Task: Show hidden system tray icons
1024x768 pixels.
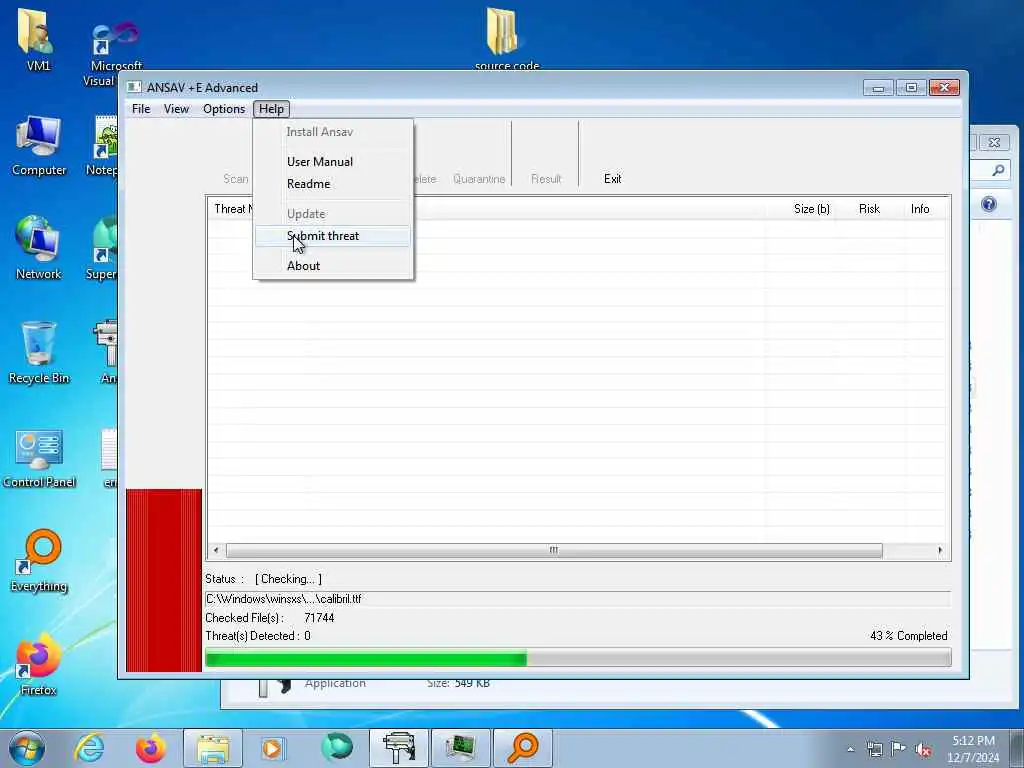Action: (850, 750)
